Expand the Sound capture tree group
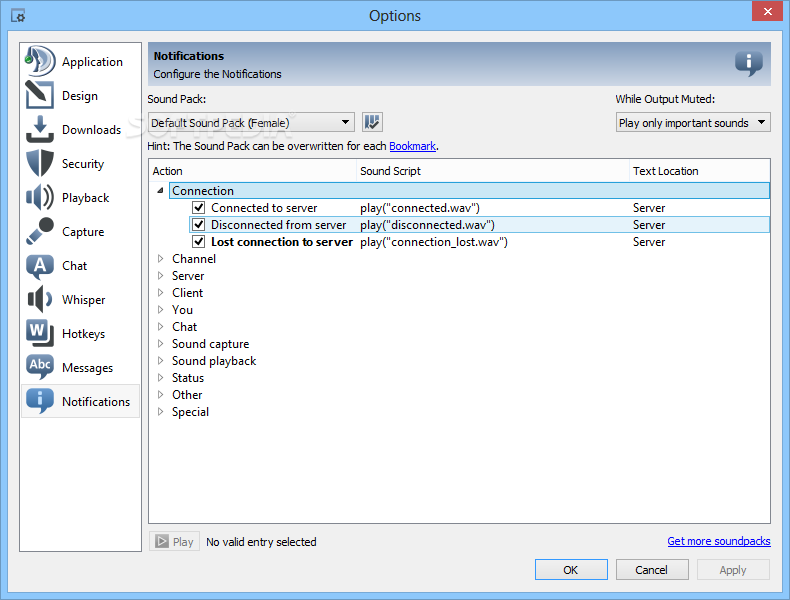The image size is (790, 600). (160, 344)
